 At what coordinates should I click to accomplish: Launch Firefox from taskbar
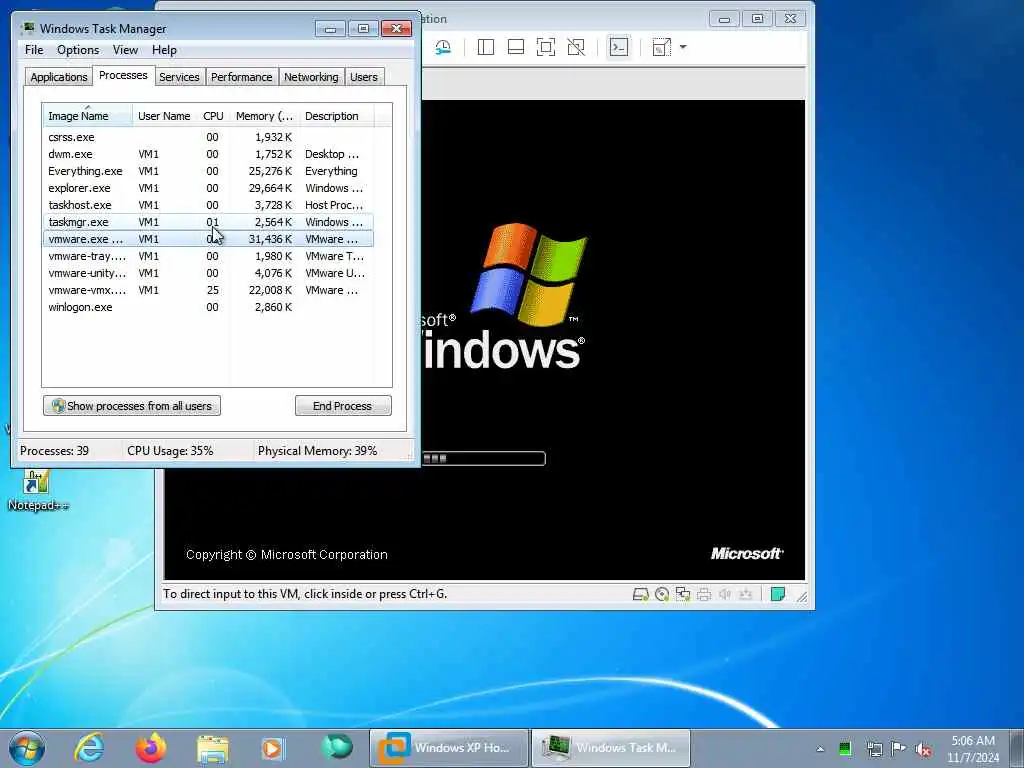[151, 748]
